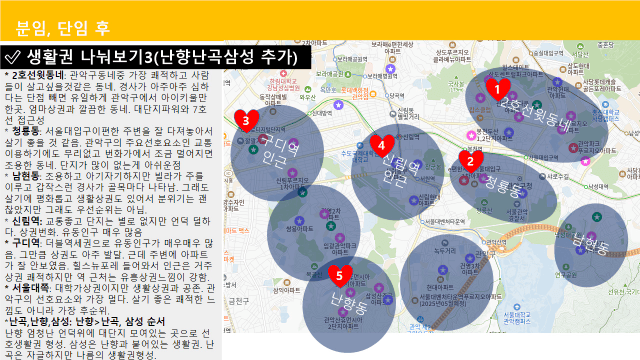
Task: Click the heading 생활권 나눠보기3(난향난곡삼성 추가)
Action: [162, 57]
